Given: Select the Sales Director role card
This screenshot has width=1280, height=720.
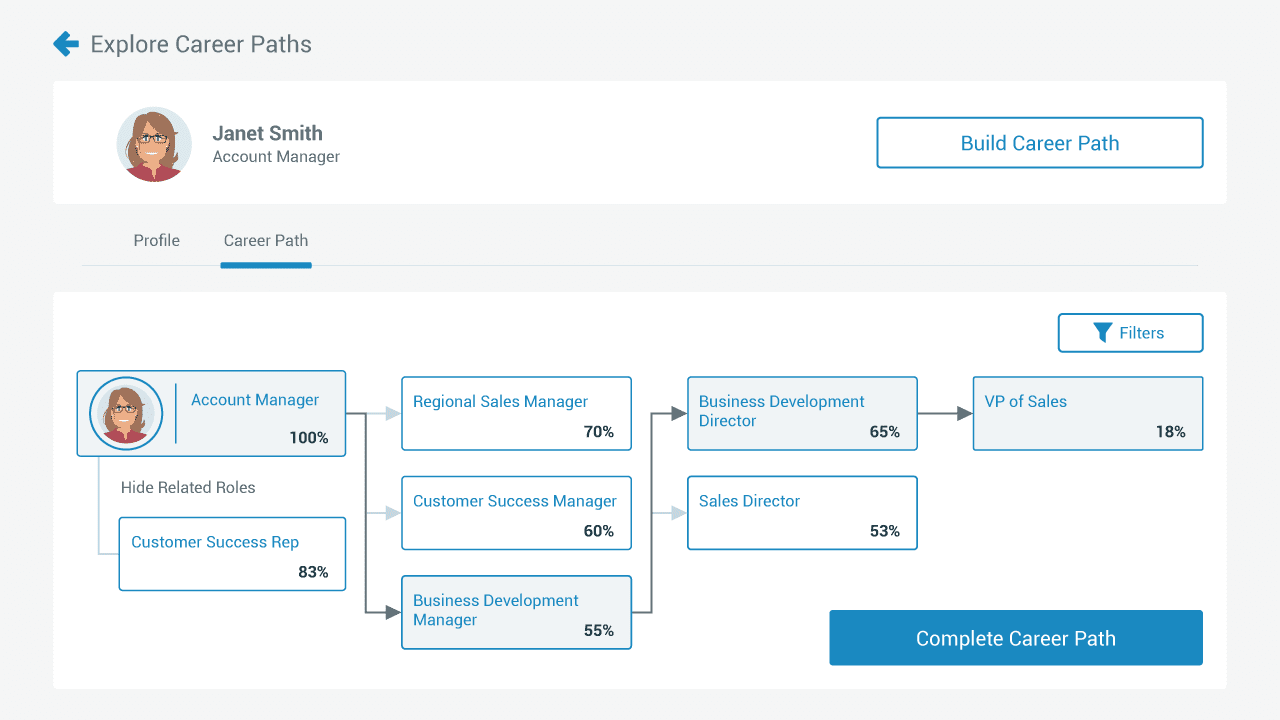Looking at the screenshot, I should click(x=802, y=513).
